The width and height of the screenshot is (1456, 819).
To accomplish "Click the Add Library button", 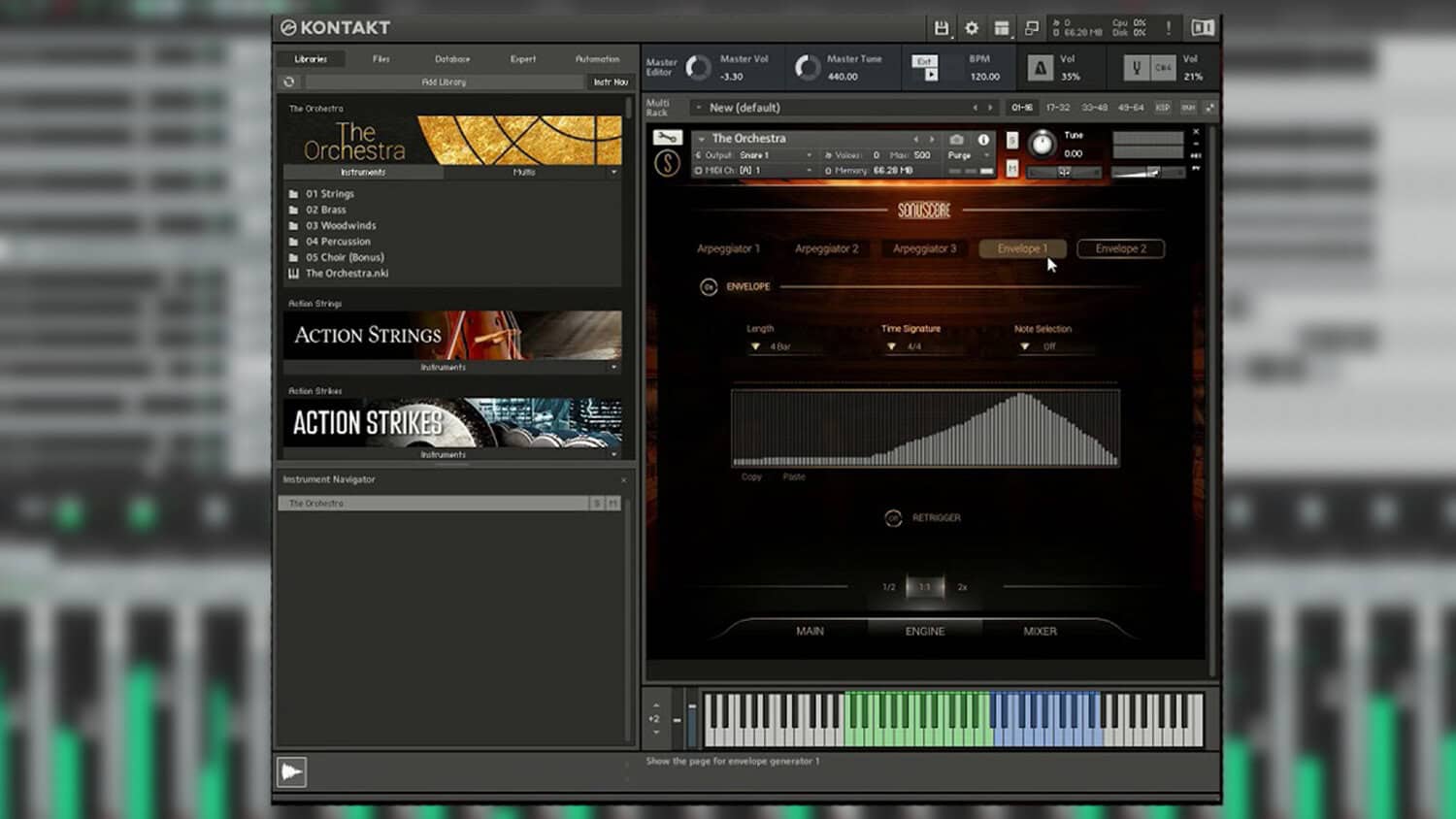I will (444, 82).
